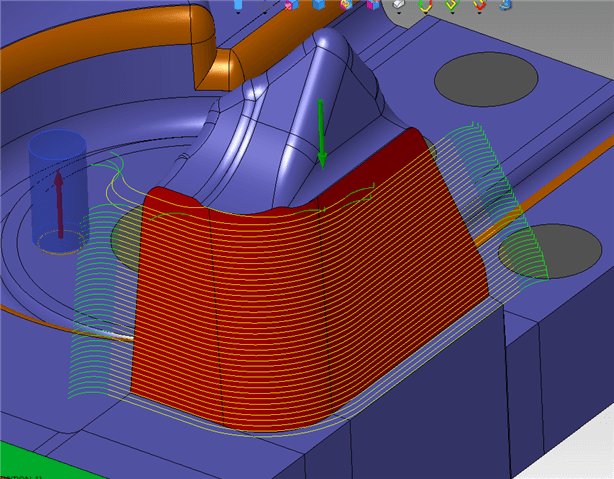This screenshot has height=479, width=614.
Task: Select the dark circular hole at upper right
Action: tap(486, 79)
